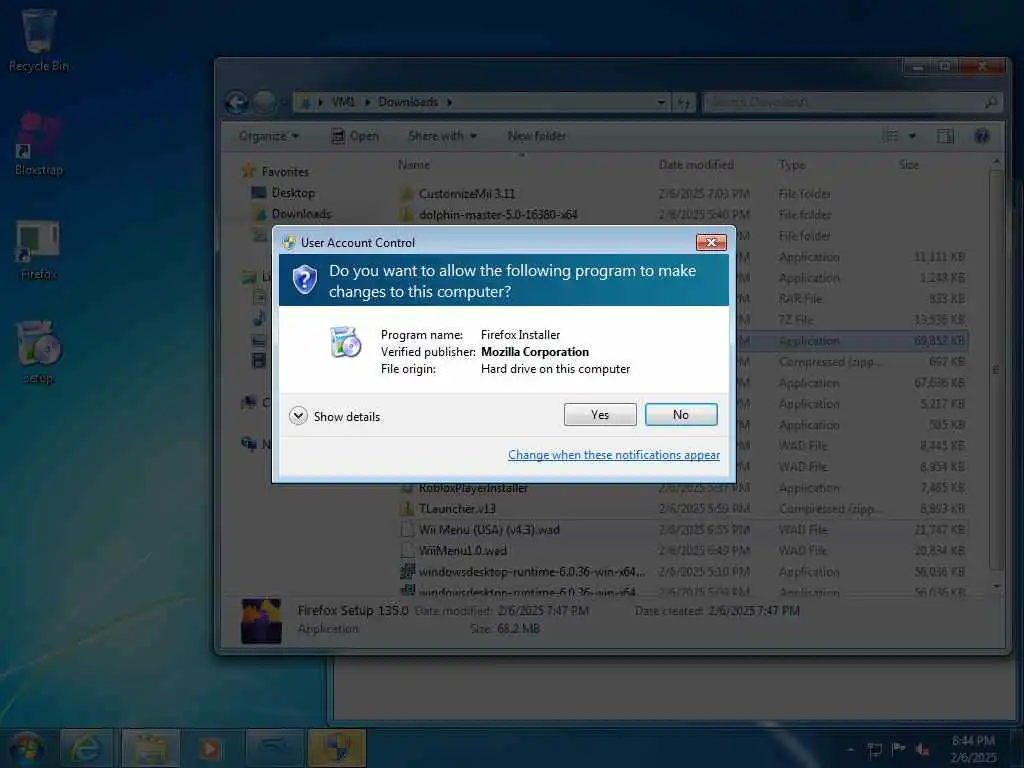Click the Action Center flag tray icon
The image size is (1024, 768).
[x=899, y=748]
